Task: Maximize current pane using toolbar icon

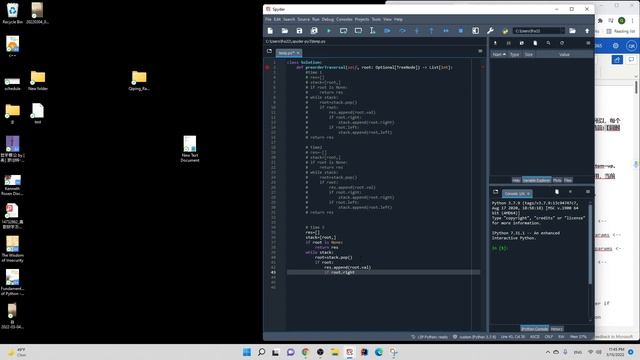Action: point(476,31)
